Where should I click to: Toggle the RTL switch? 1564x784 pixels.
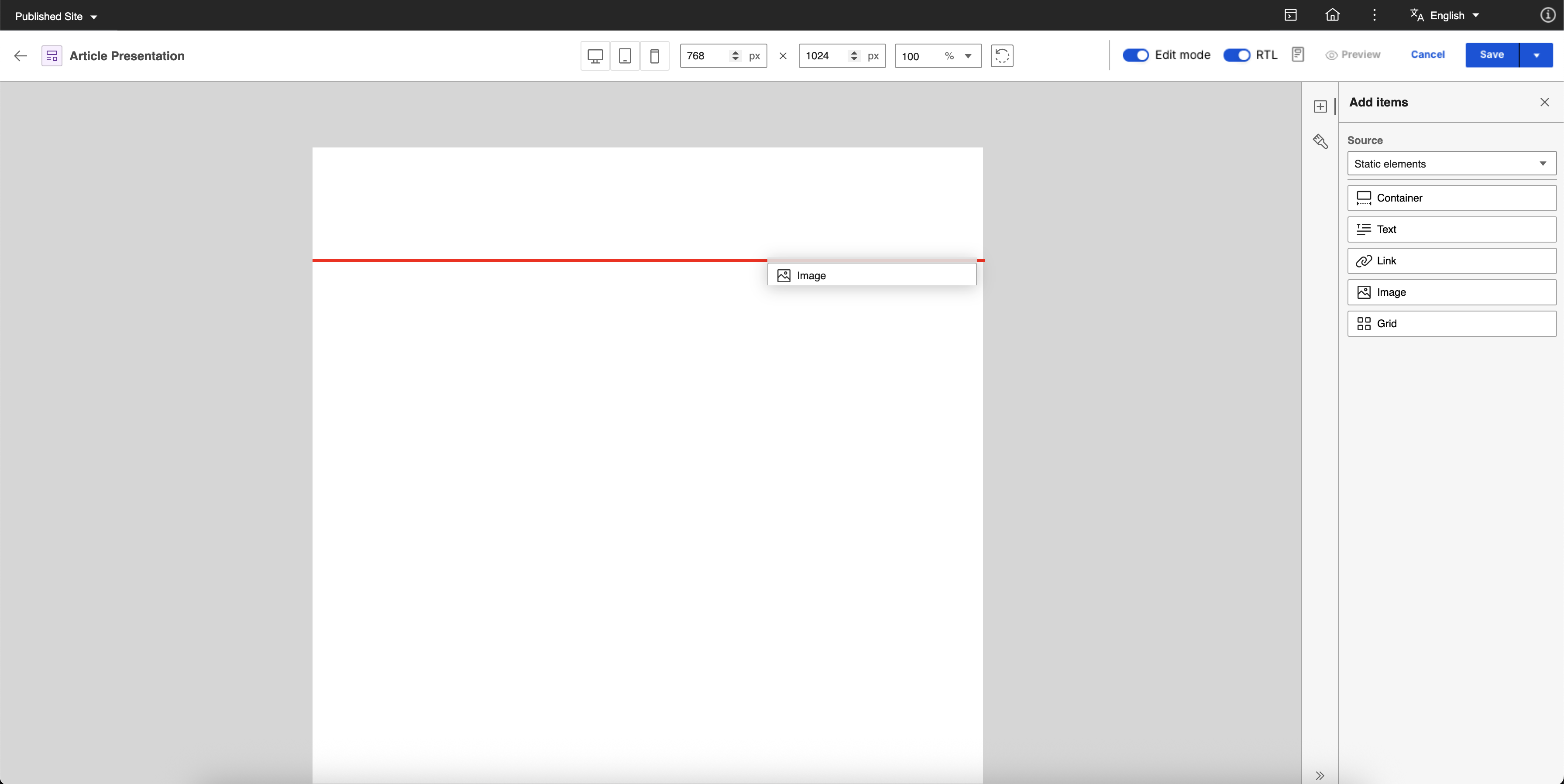1236,55
